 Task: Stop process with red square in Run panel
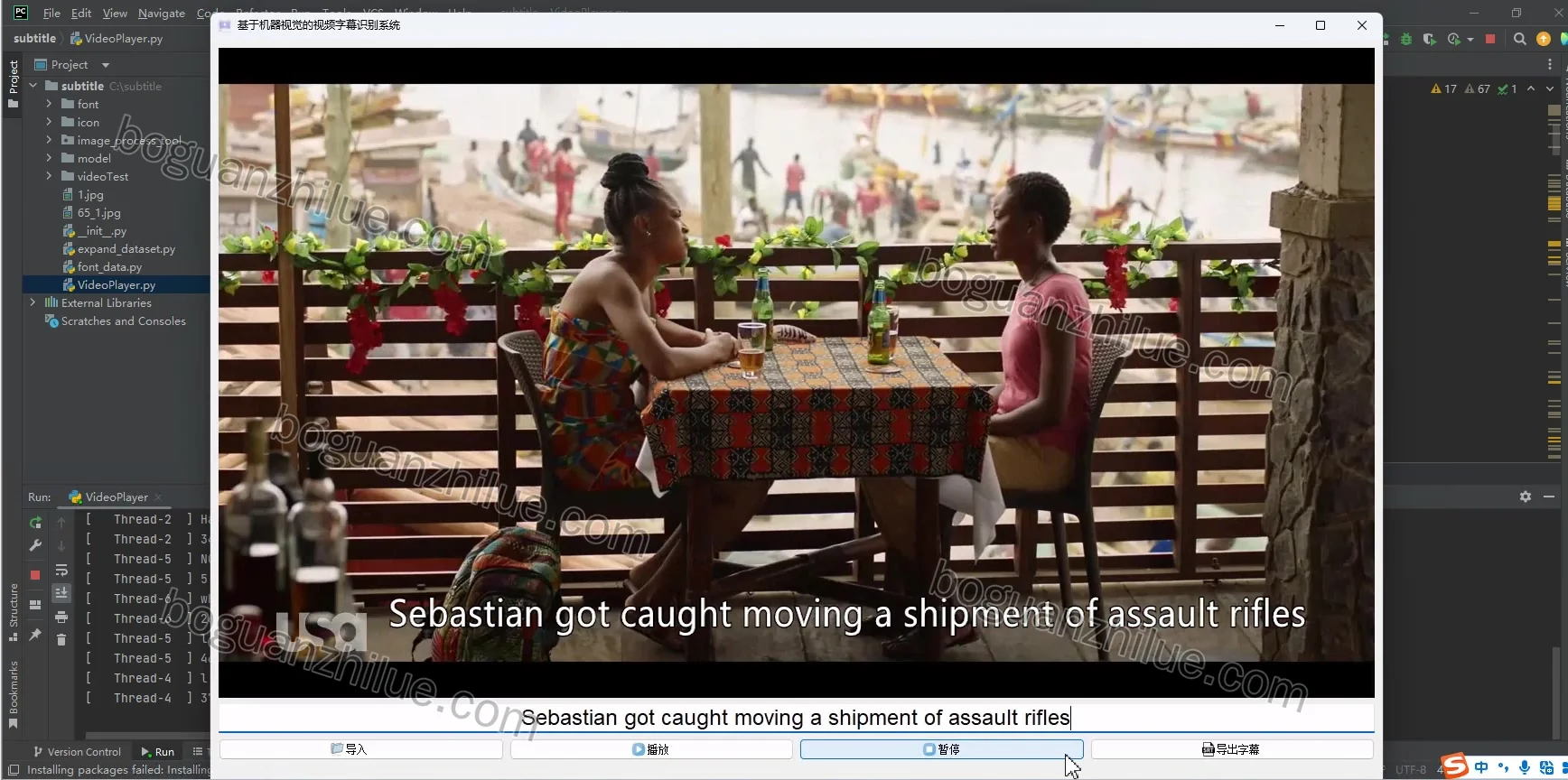35,574
